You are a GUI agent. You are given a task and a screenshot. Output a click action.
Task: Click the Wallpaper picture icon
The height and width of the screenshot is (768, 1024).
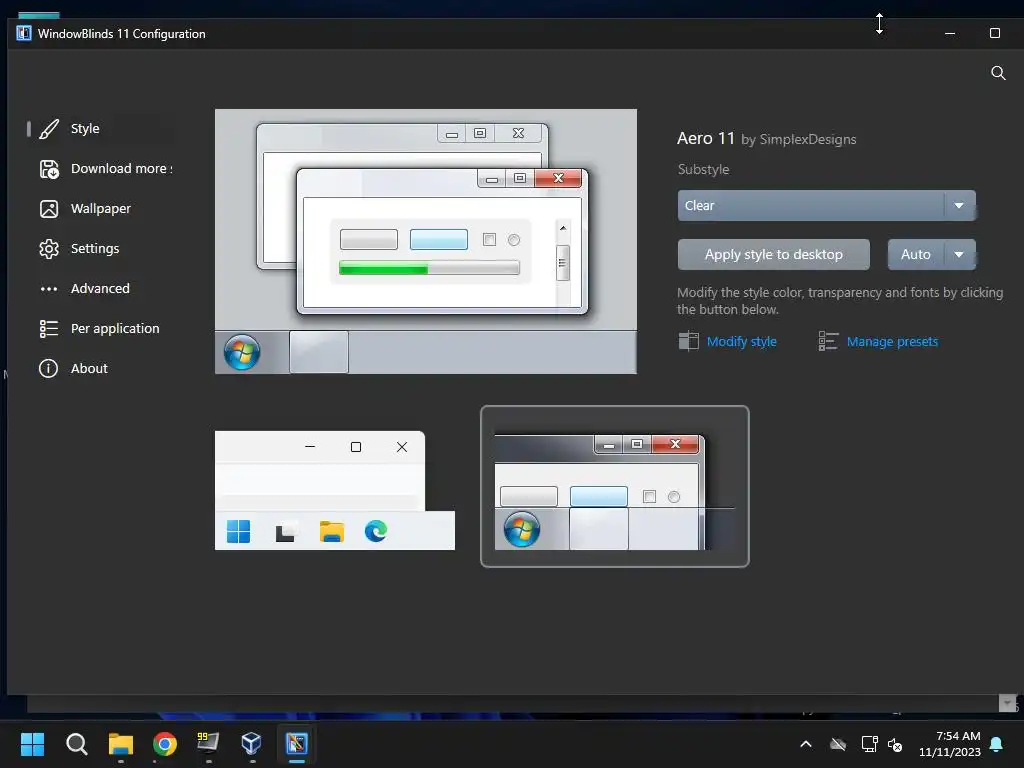[49, 209]
